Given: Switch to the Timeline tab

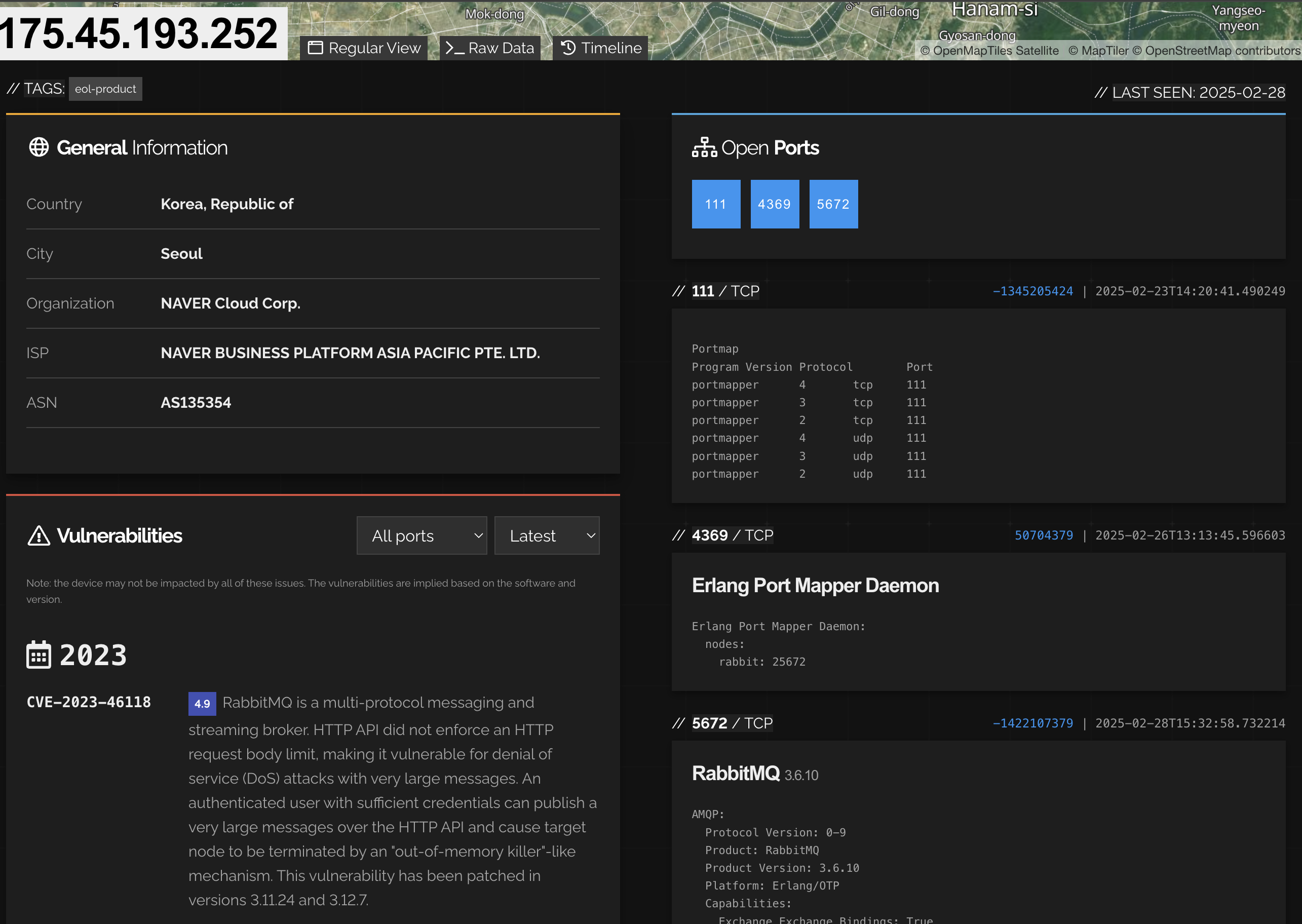Looking at the screenshot, I should tap(601, 48).
